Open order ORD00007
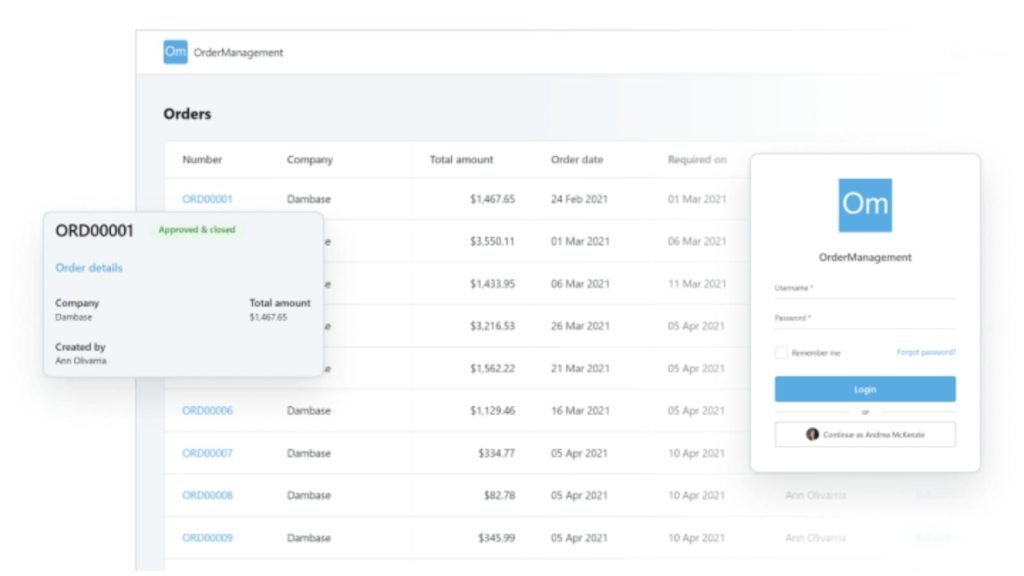Image resolution: width=1024 pixels, height=576 pixels. [206, 452]
